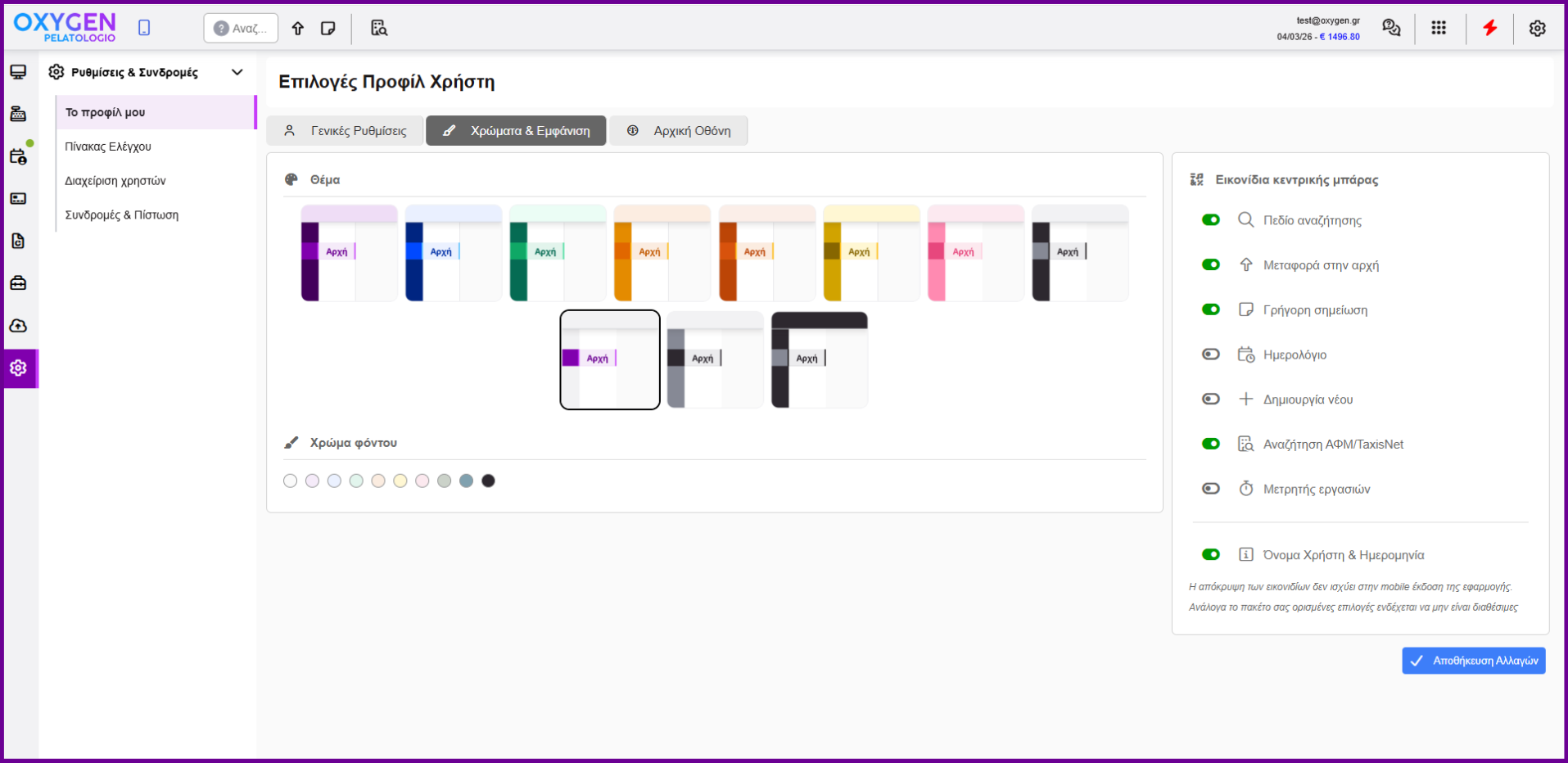Click the AFM/TaxisNet search toolbar icon

click(x=378, y=28)
